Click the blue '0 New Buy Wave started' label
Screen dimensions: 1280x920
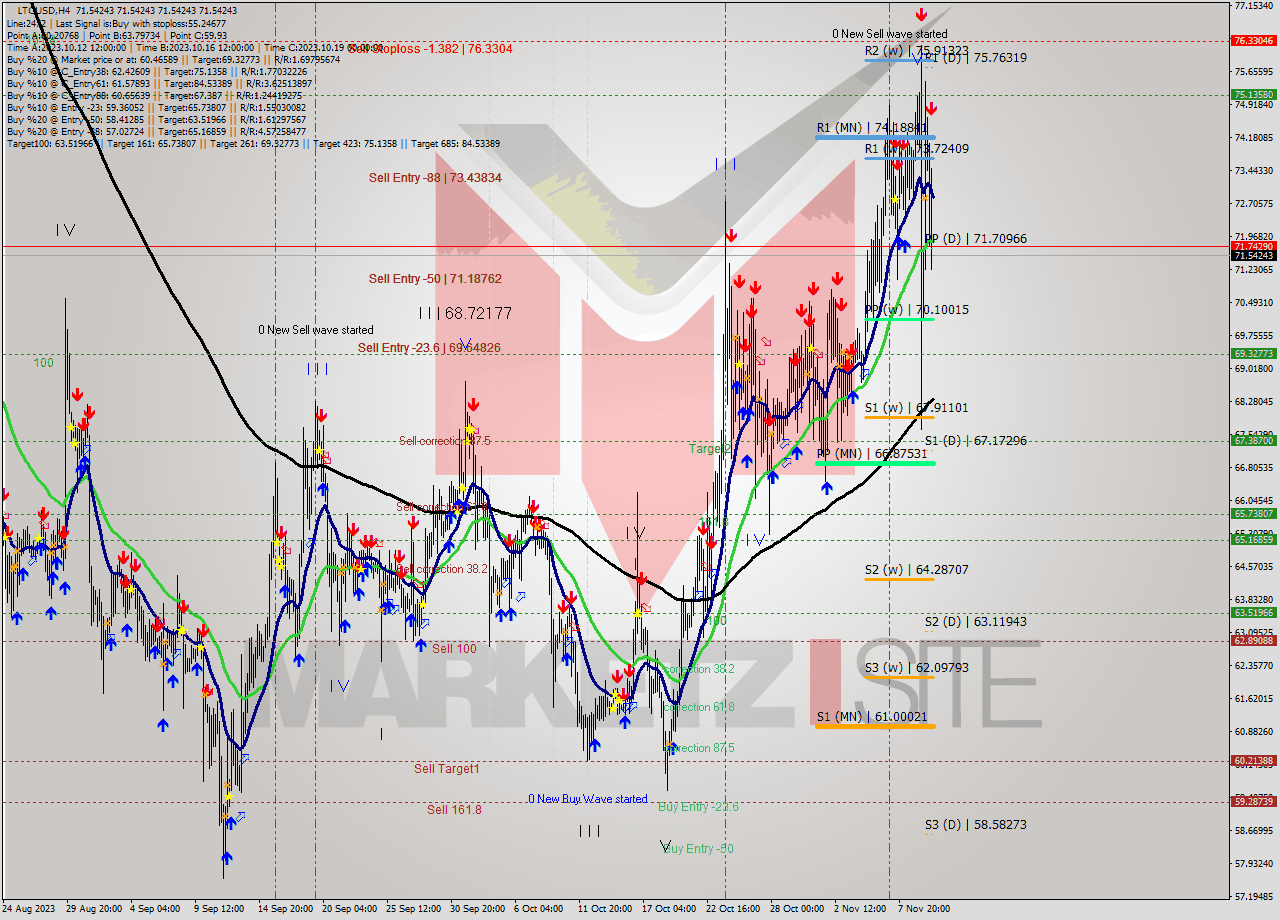[588, 799]
